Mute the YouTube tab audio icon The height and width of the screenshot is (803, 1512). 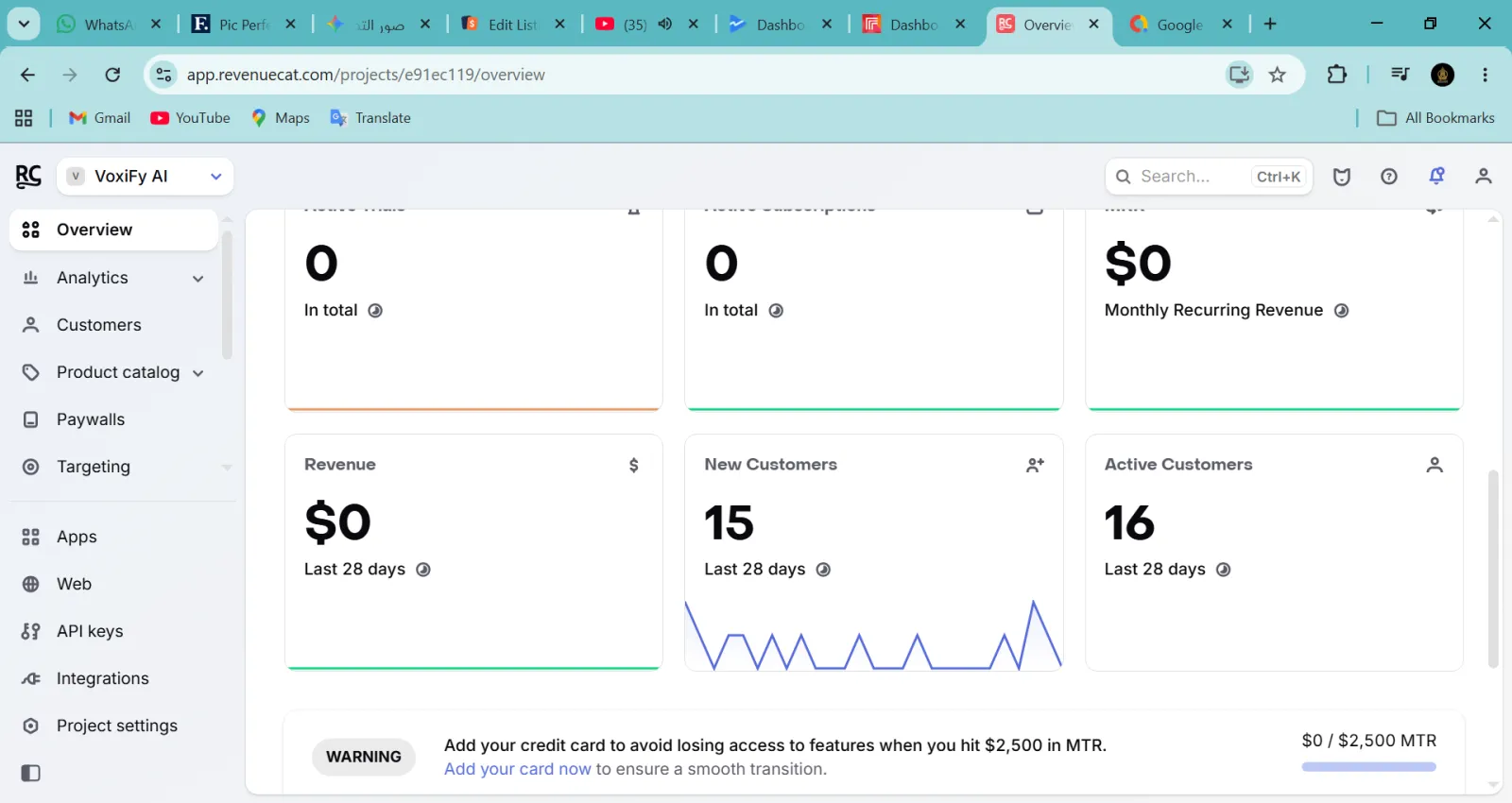pyautogui.click(x=665, y=24)
